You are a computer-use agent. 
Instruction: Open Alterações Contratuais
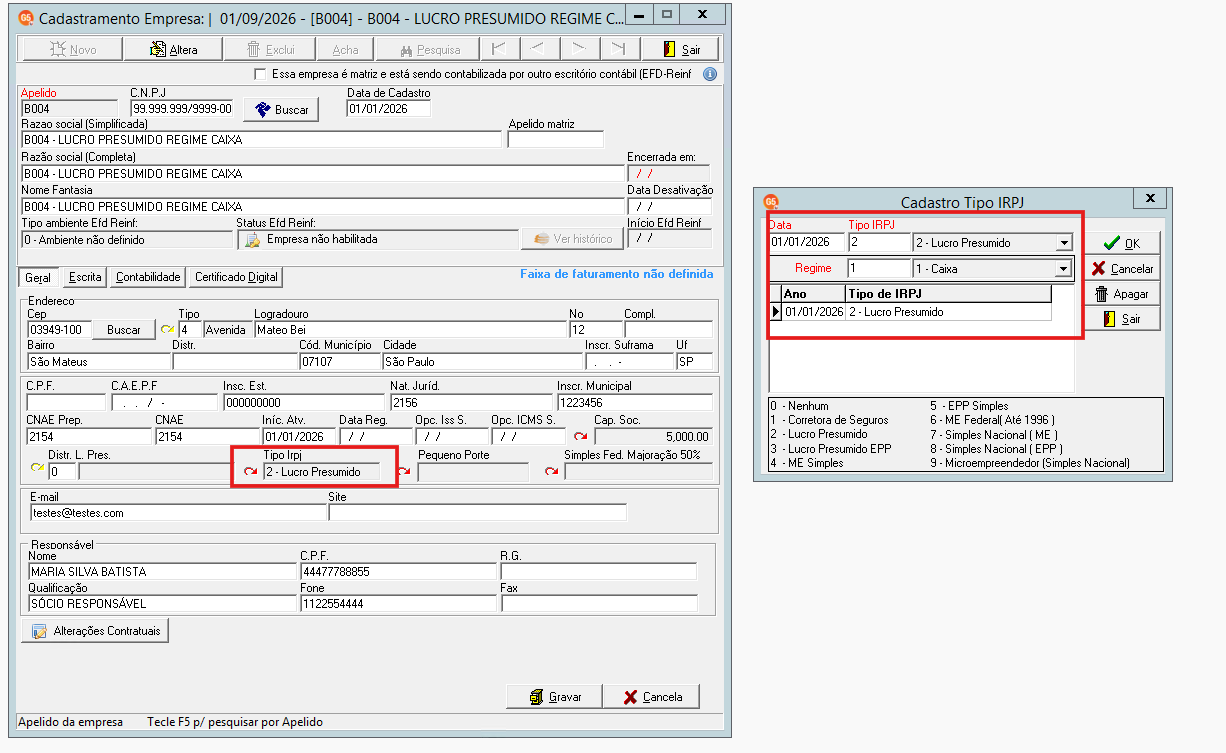95,631
